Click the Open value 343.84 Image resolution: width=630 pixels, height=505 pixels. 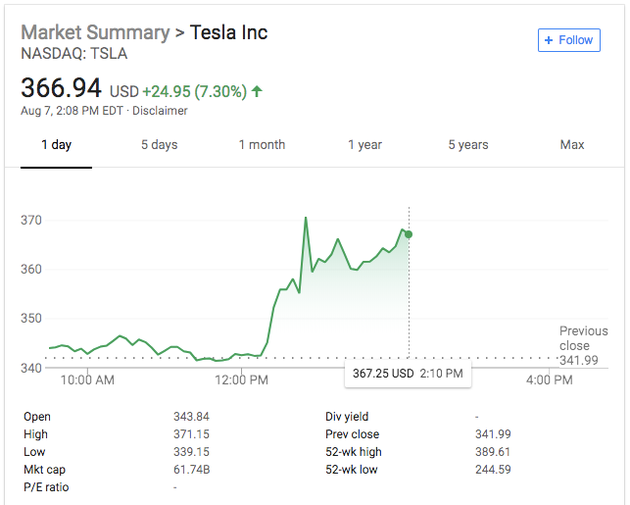point(191,417)
